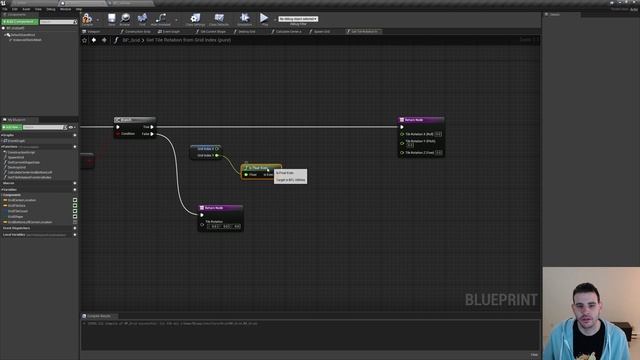Click the favorite star icon in breadcrumb bar

84,40
